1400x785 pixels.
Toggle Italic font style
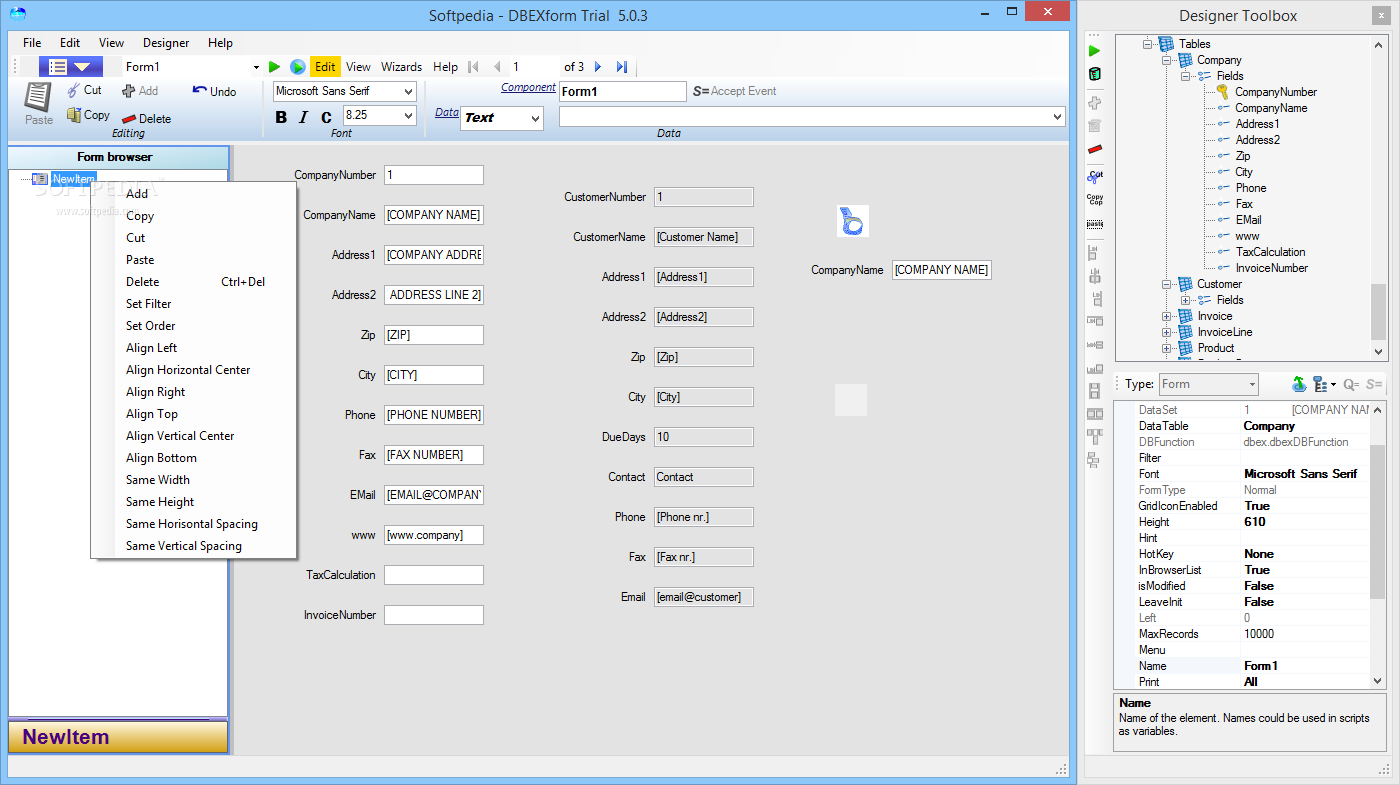pyautogui.click(x=304, y=117)
